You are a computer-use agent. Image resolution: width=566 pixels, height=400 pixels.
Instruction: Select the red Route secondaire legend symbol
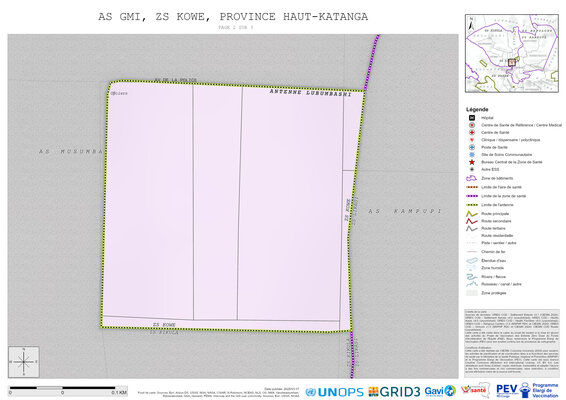tap(471, 221)
